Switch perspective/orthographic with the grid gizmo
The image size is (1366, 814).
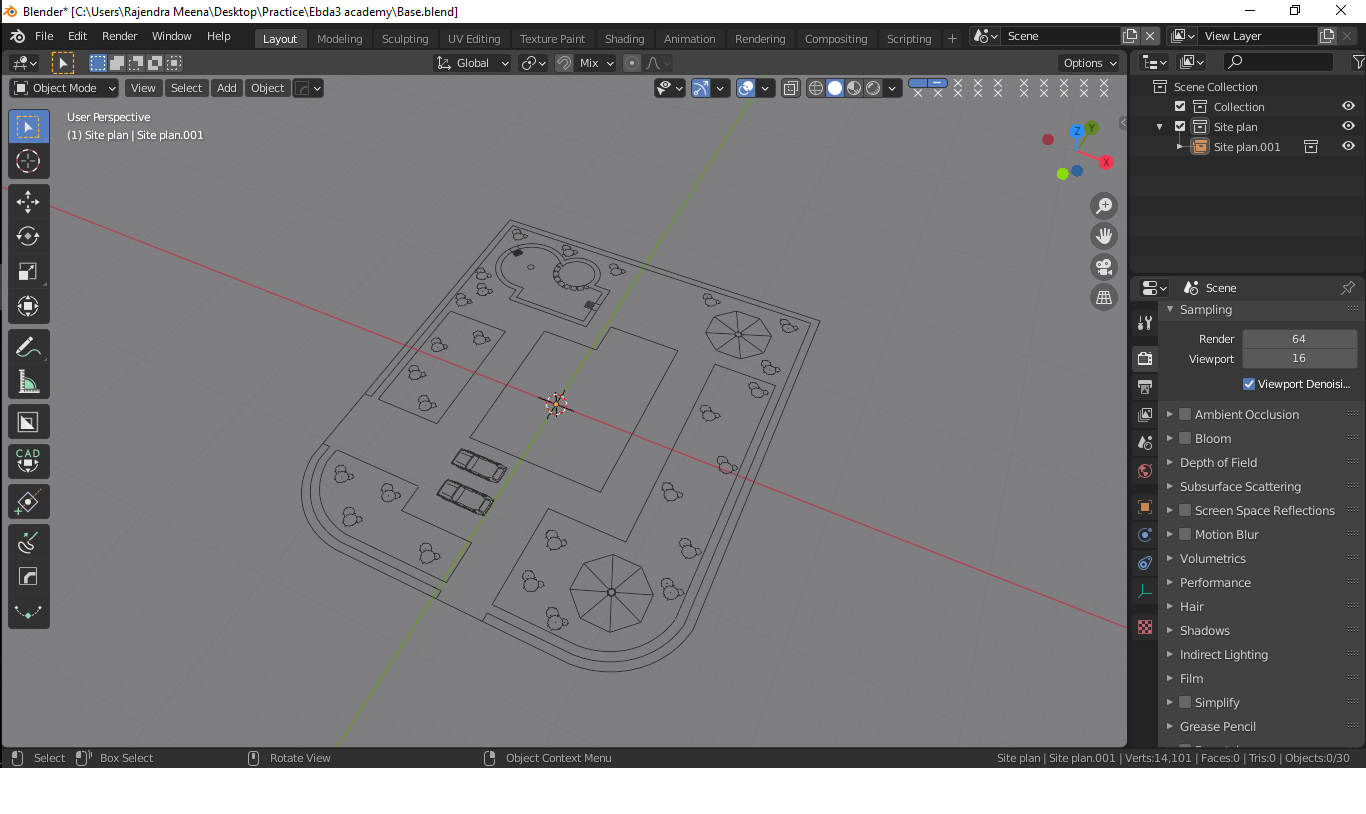pyautogui.click(x=1104, y=297)
